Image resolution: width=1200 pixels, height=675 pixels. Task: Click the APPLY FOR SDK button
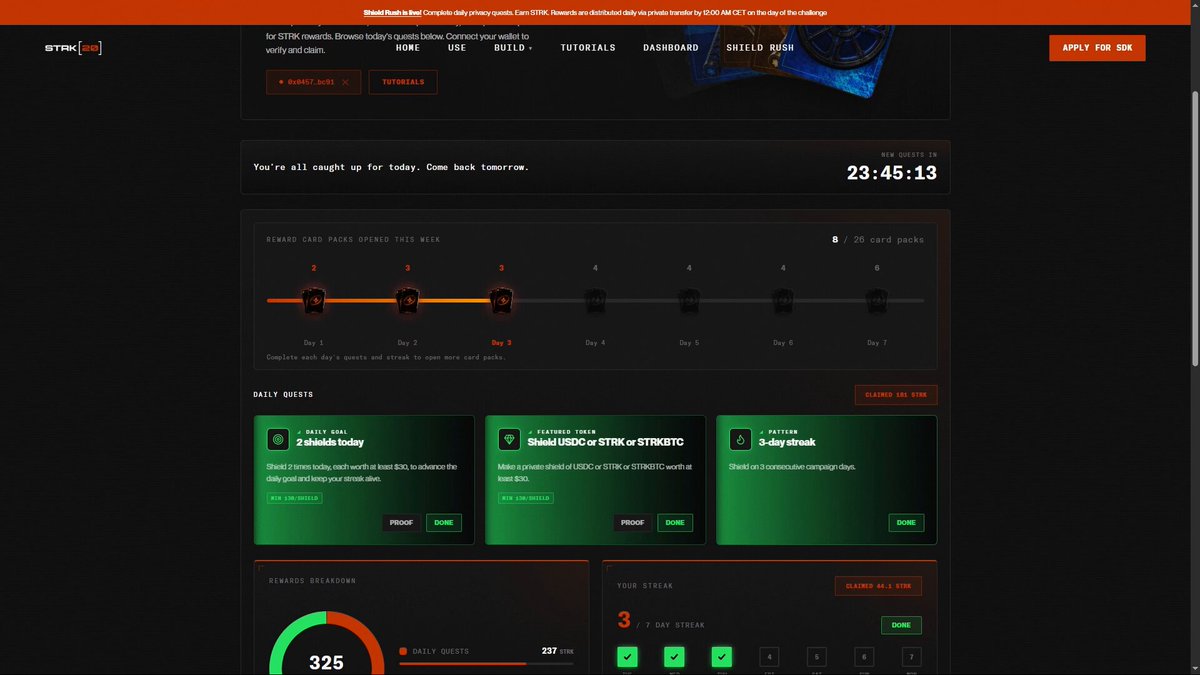click(x=1097, y=48)
